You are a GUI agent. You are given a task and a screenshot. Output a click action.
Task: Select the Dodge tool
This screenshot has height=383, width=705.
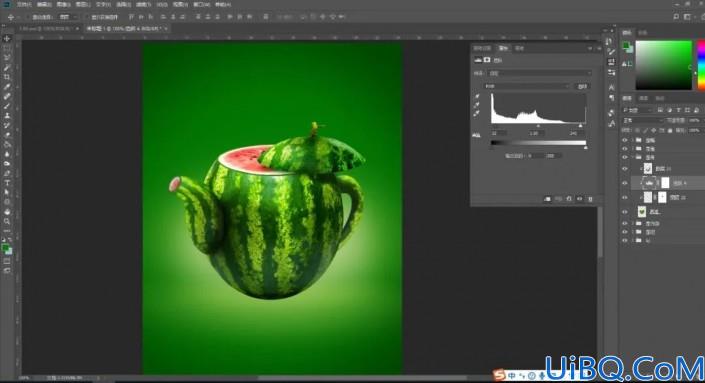(x=7, y=164)
